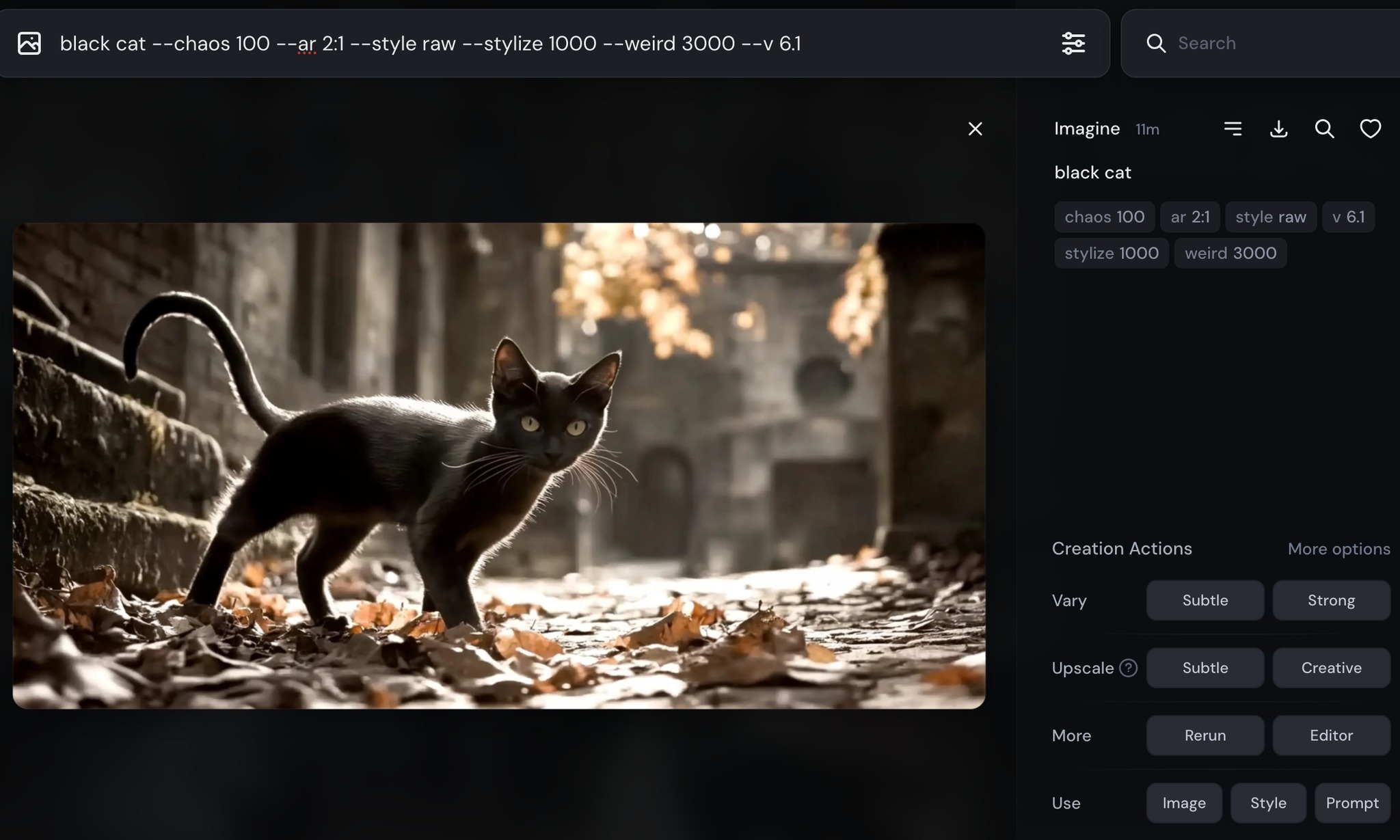The height and width of the screenshot is (840, 1400).
Task: Select the ar 2:1 parameter tag
Action: [1190, 217]
